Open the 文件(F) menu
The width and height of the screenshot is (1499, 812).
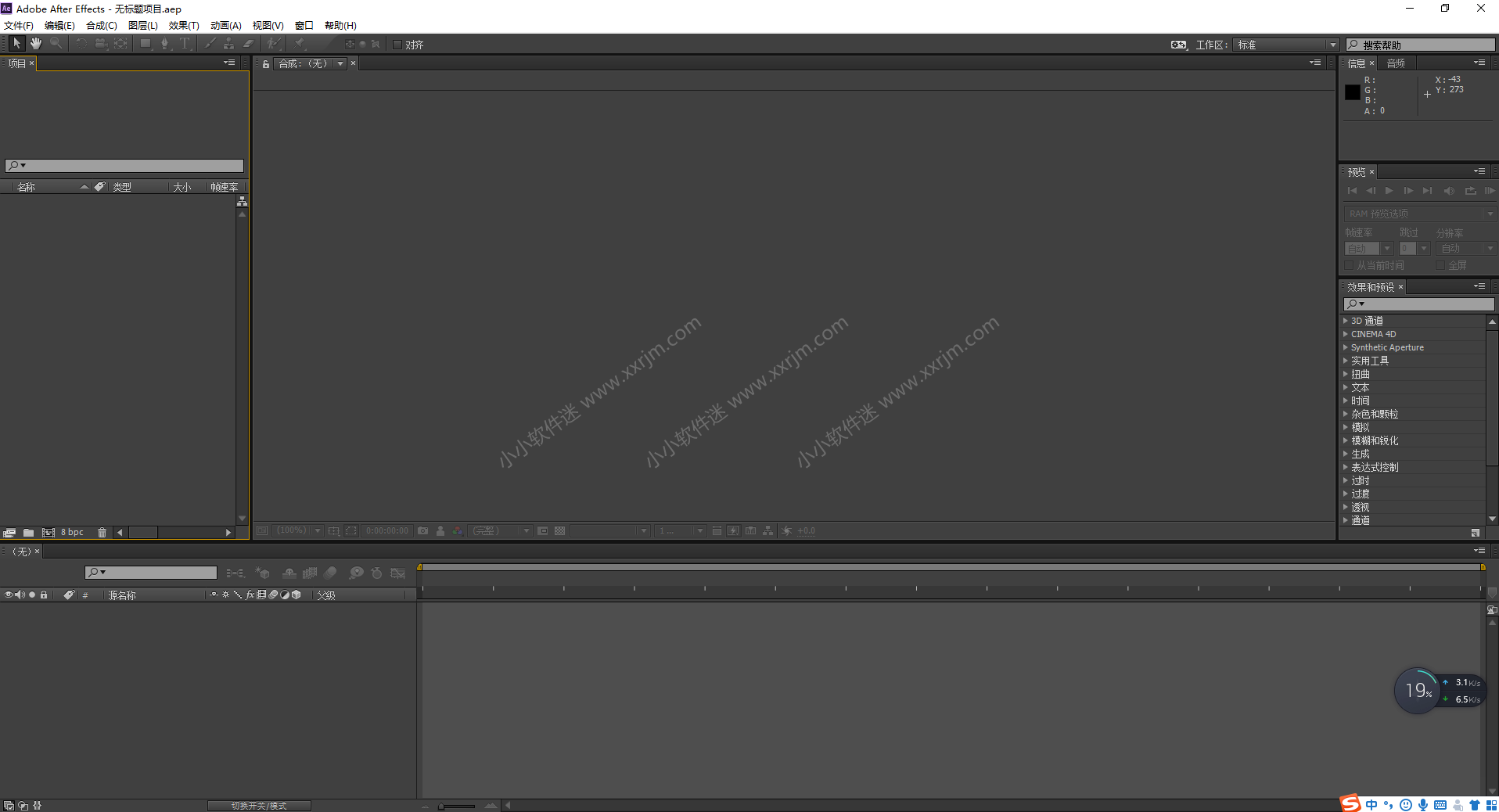19,25
